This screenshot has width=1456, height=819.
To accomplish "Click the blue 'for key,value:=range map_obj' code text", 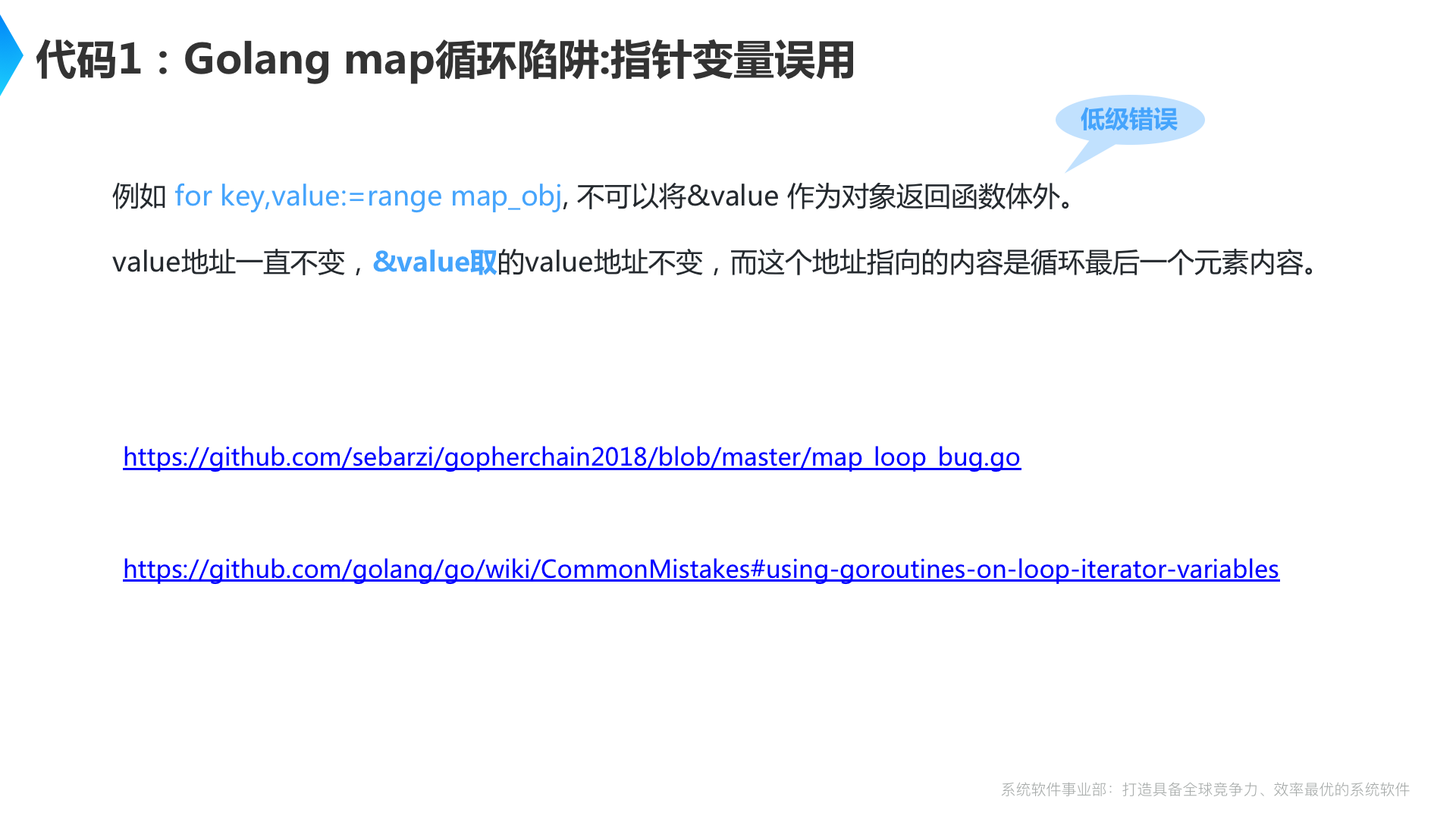I will [368, 196].
